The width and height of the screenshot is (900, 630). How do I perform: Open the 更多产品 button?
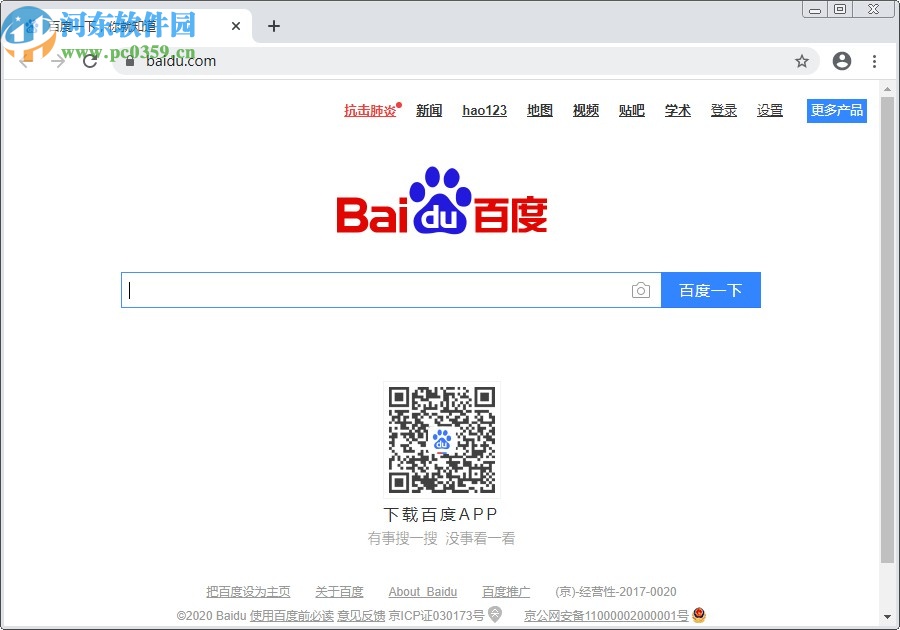point(837,110)
